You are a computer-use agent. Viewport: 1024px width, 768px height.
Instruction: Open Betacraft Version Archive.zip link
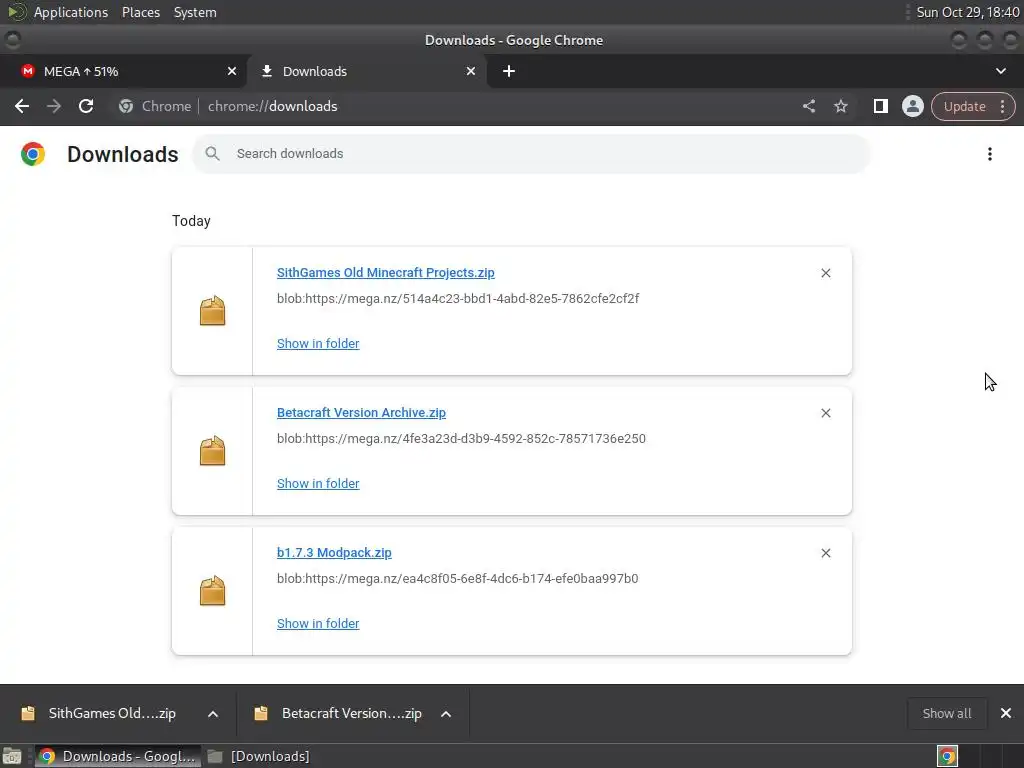click(361, 413)
